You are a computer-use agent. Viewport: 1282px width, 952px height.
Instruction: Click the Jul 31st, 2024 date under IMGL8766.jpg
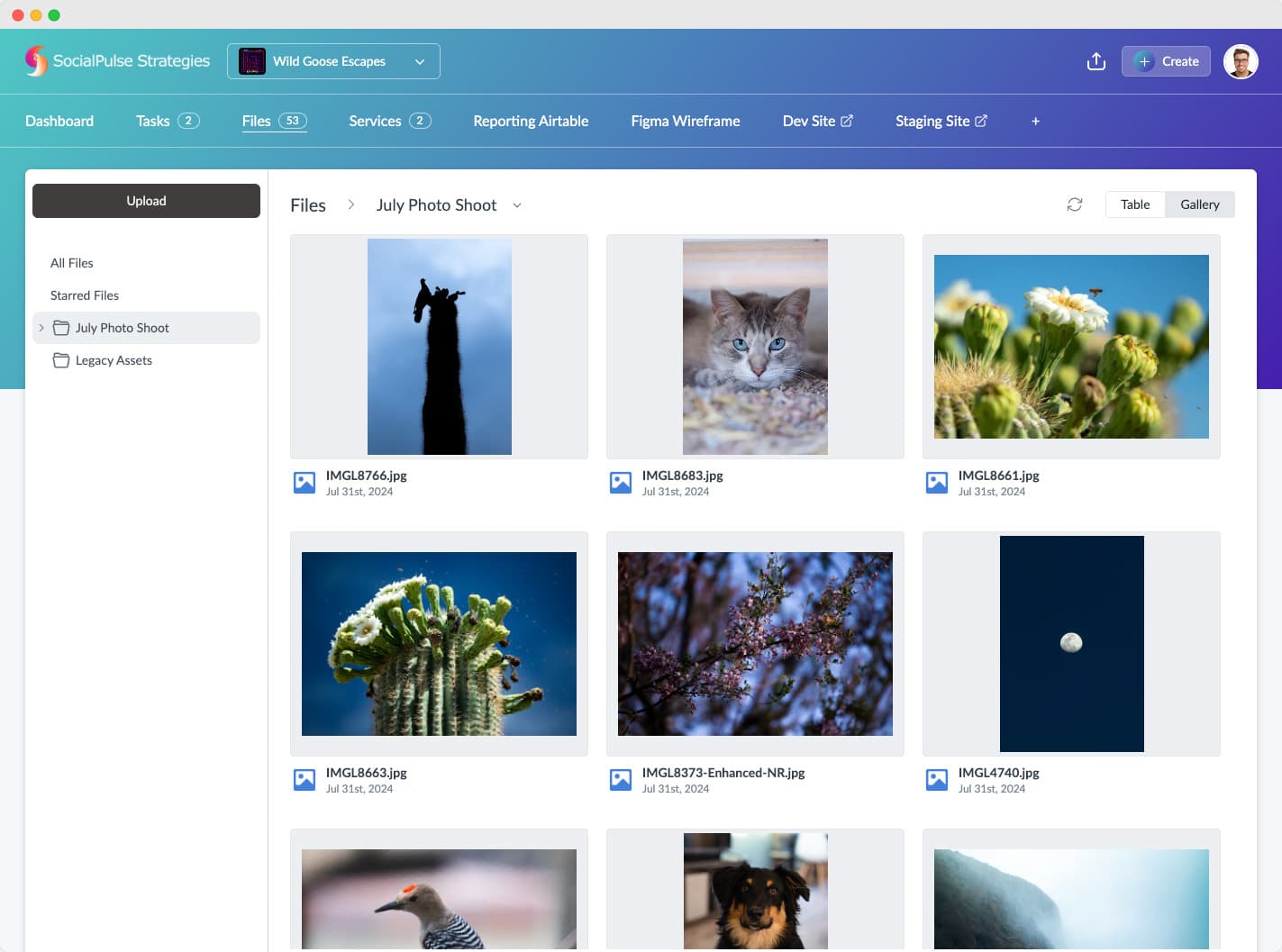click(359, 492)
